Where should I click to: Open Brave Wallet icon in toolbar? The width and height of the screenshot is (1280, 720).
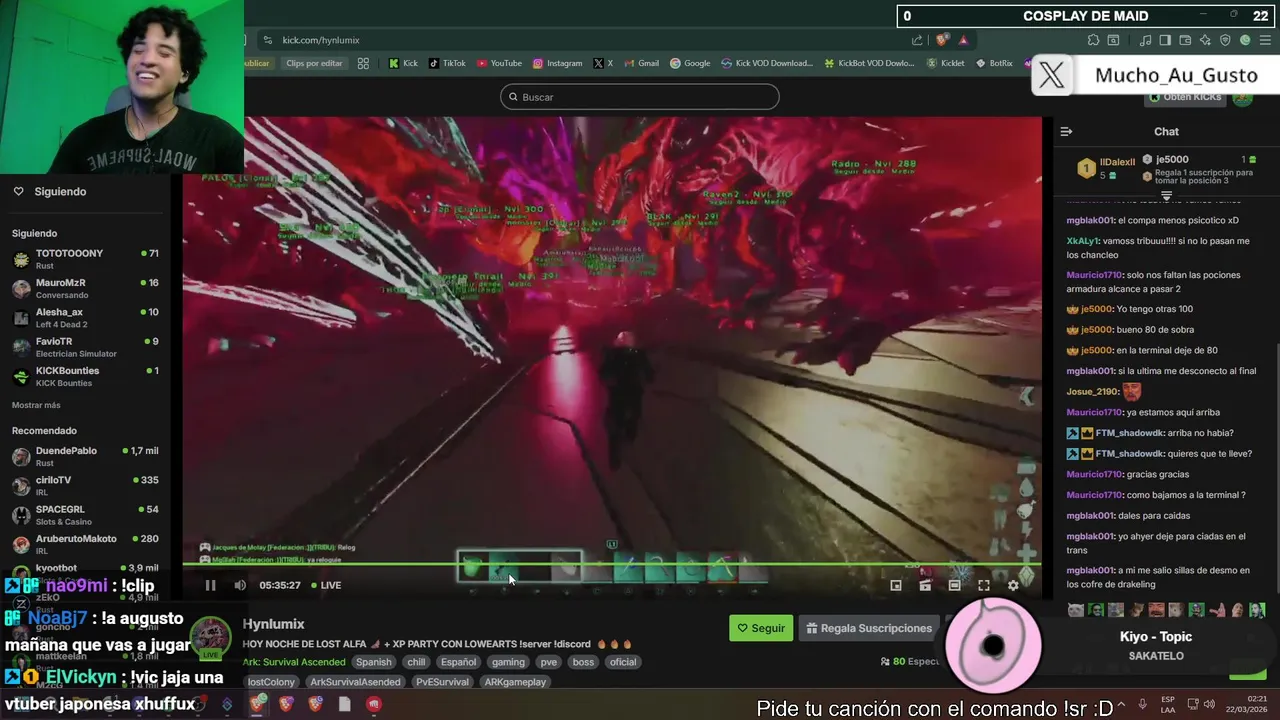point(1185,40)
